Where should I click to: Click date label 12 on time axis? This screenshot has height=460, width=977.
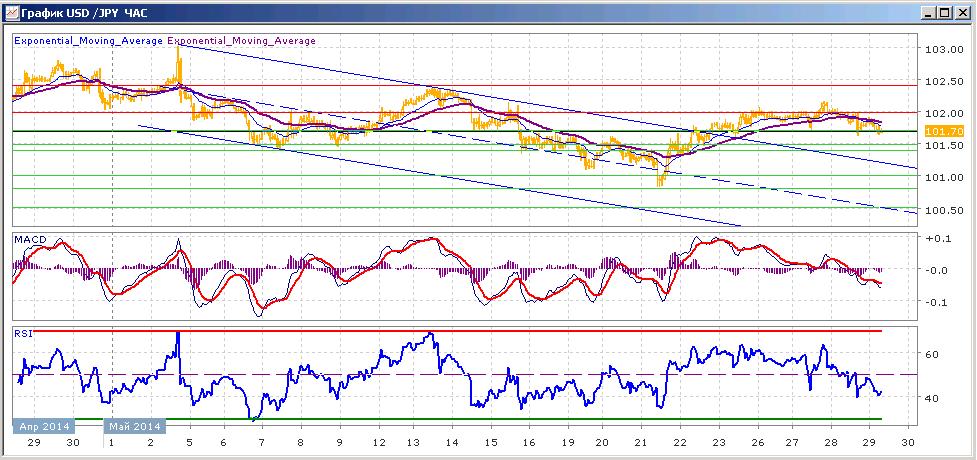378,443
